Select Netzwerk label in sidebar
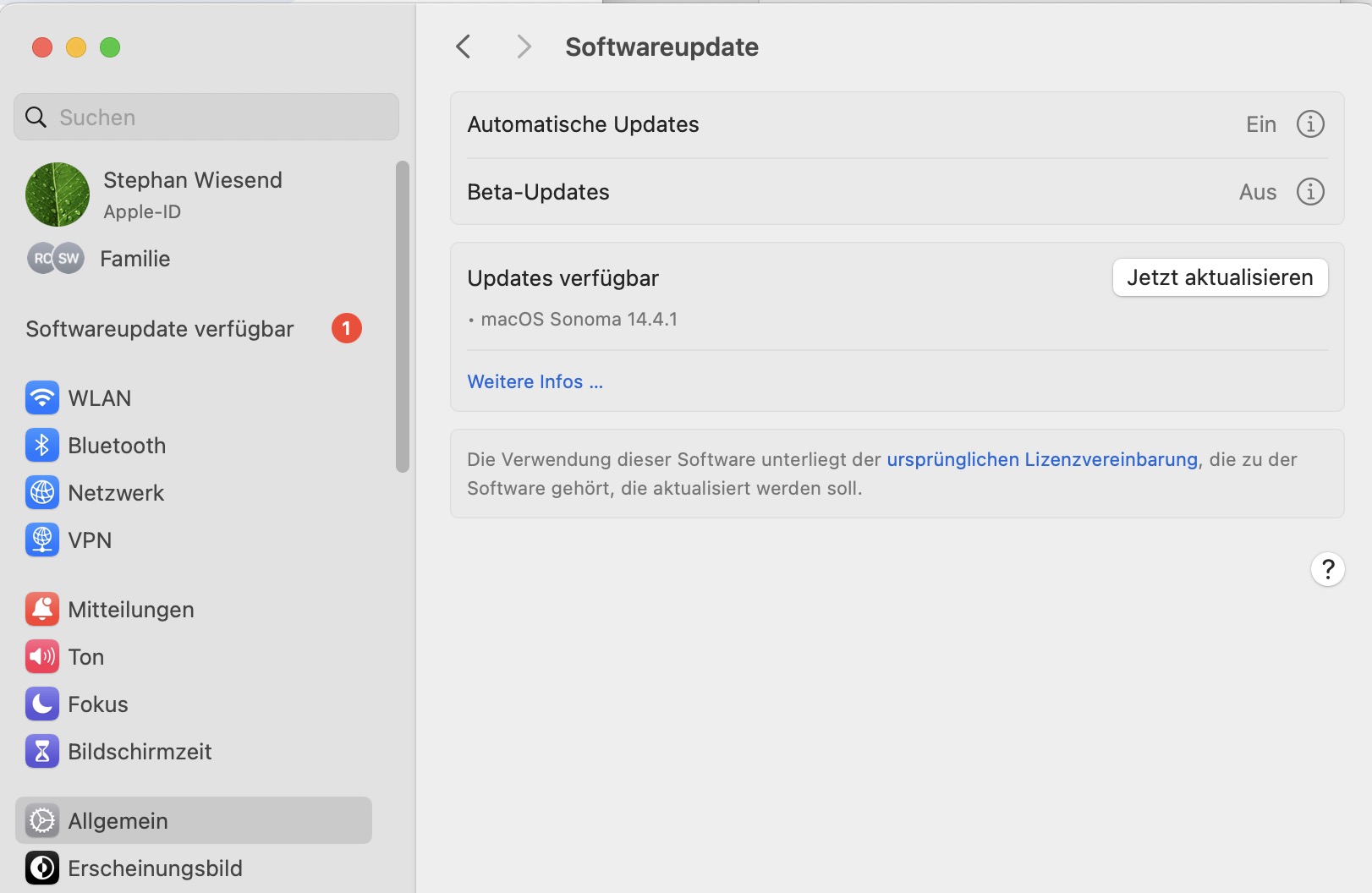1372x893 pixels. [x=116, y=493]
